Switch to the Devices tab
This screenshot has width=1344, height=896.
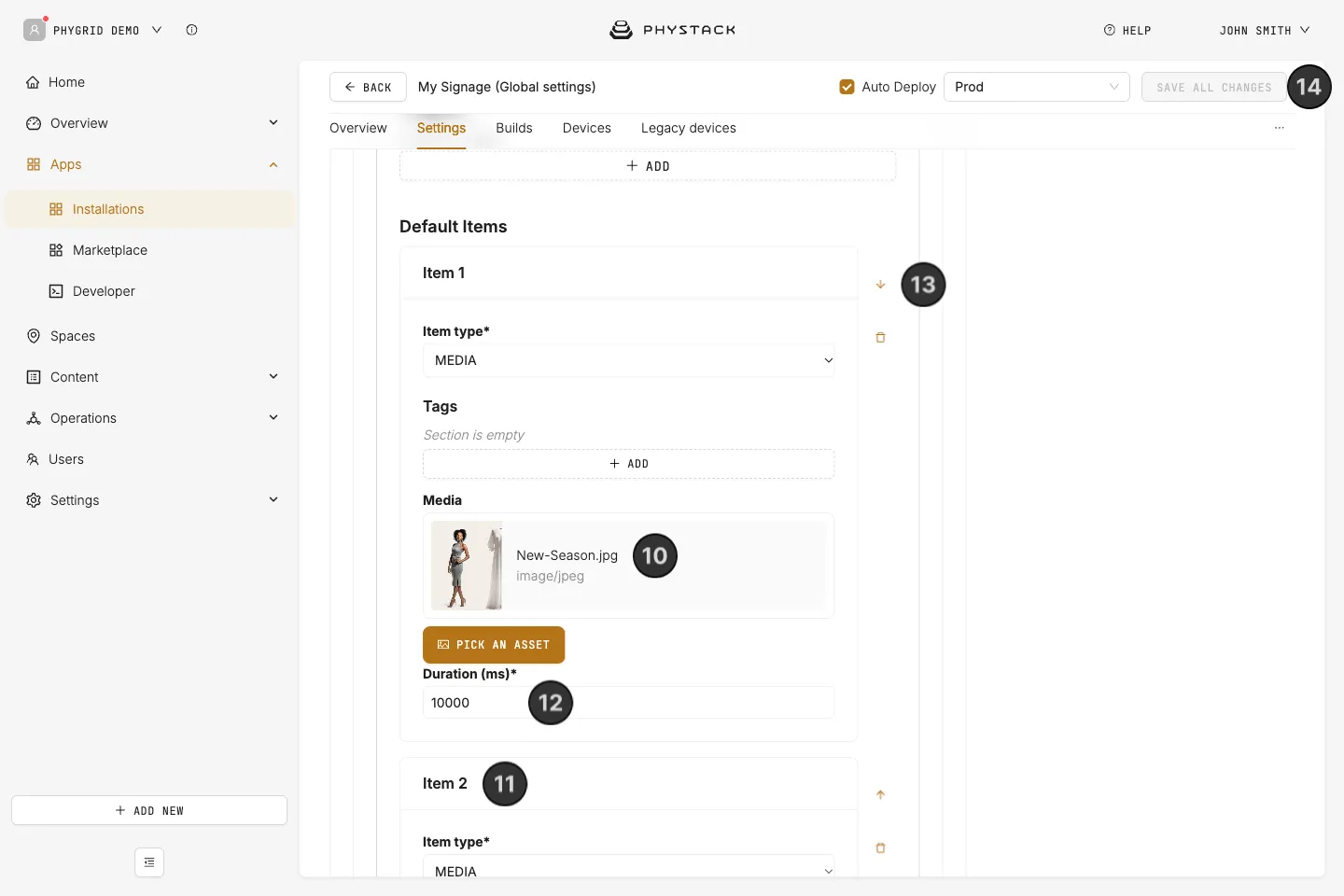[587, 128]
